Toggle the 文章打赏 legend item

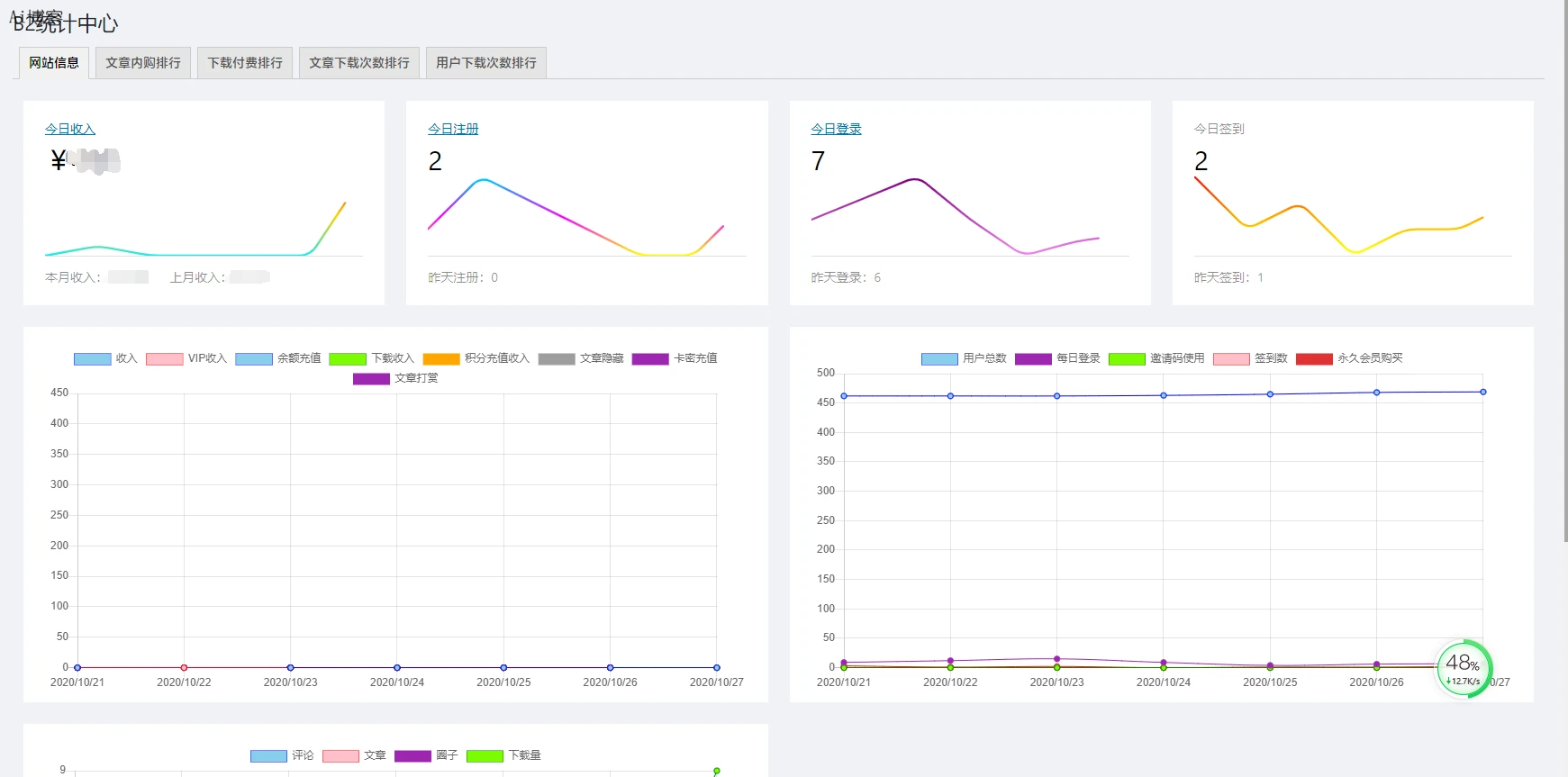(x=371, y=379)
